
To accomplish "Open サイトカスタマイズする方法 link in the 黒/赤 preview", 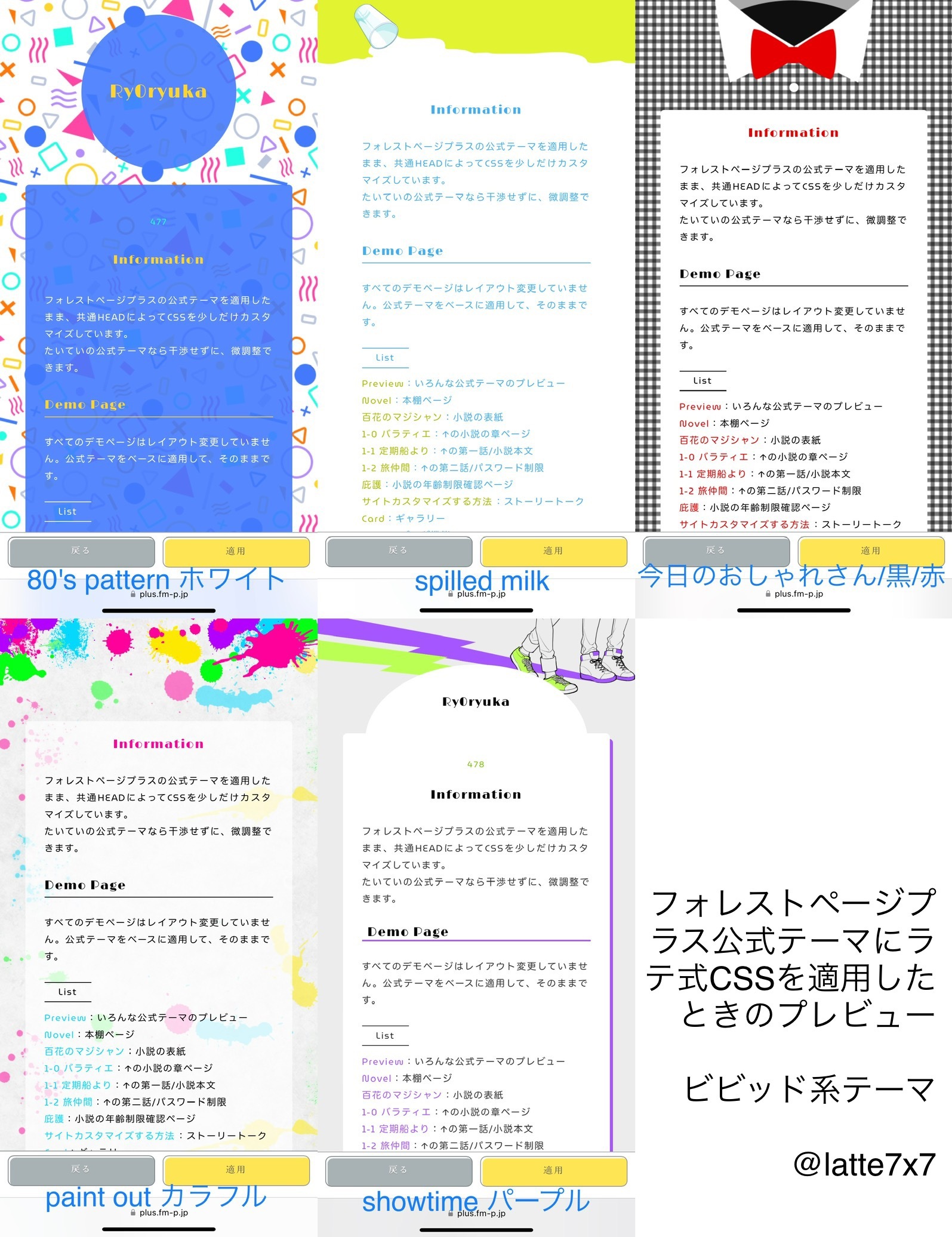I will coord(744,525).
